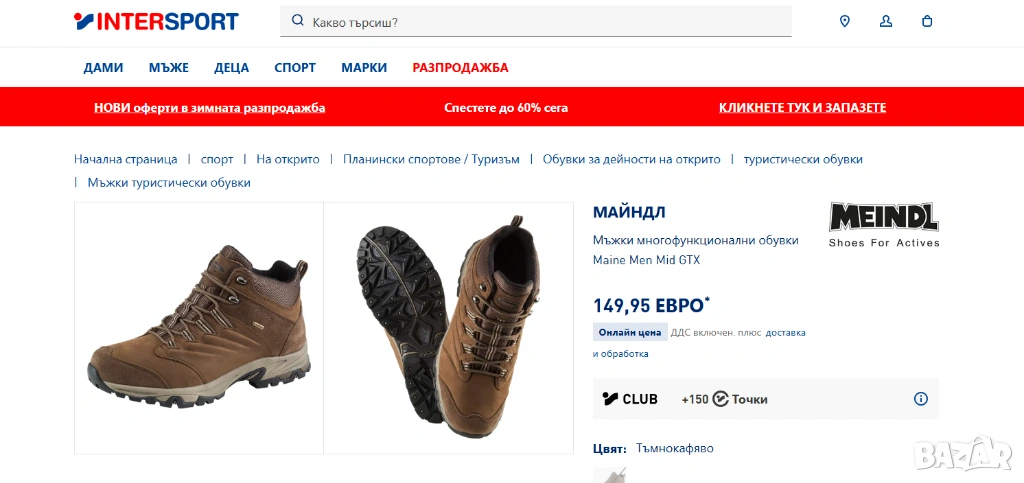Open НОВИ оферти в зимната разпродажба link
The width and height of the screenshot is (1024, 483).
click(x=209, y=107)
